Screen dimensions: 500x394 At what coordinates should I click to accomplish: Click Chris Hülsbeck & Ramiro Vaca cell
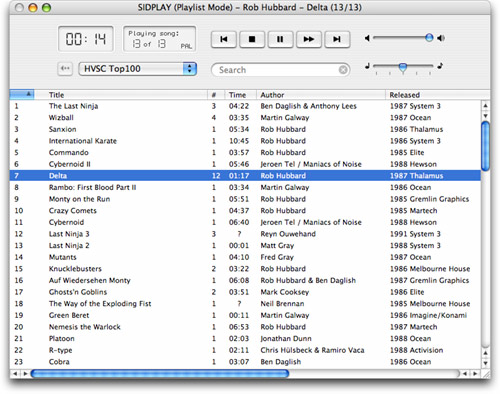click(312, 350)
